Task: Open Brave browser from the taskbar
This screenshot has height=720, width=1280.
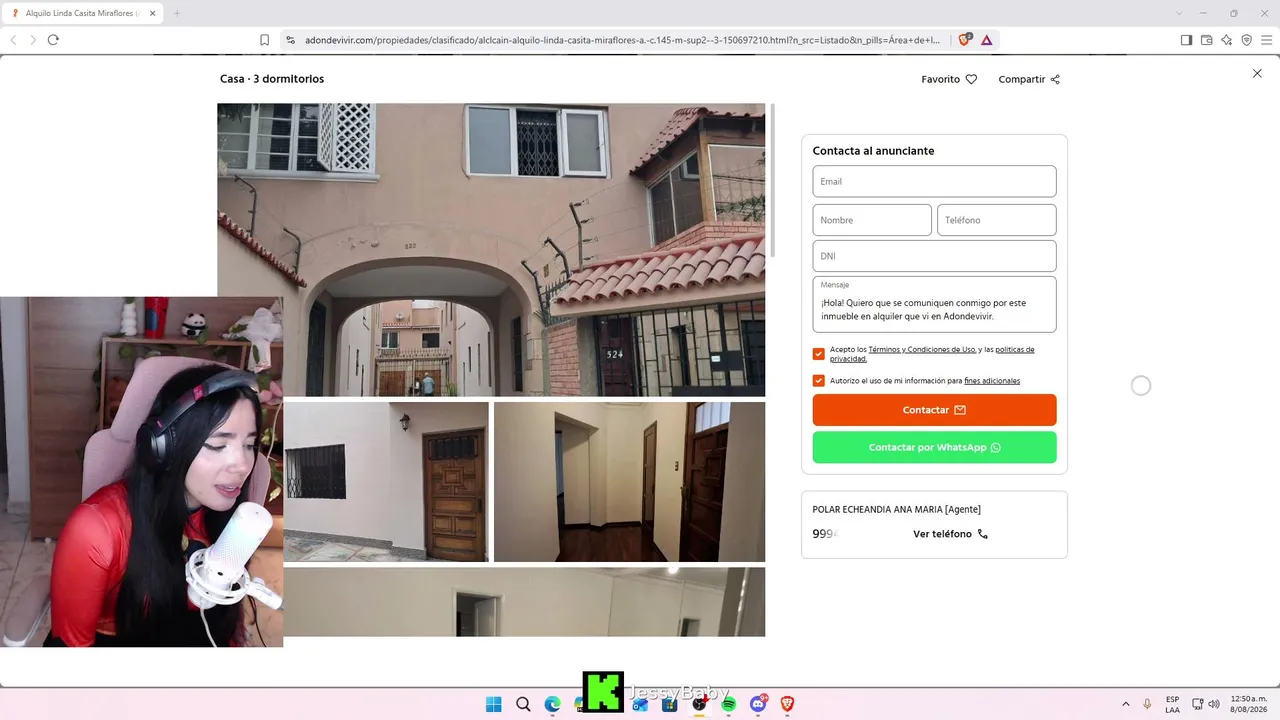Action: pyautogui.click(x=787, y=704)
